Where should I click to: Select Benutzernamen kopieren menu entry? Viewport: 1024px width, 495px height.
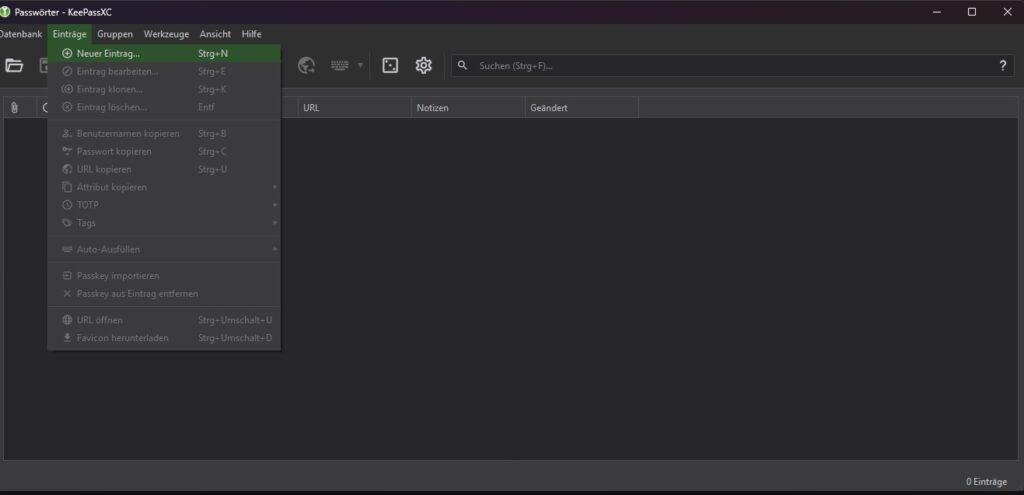(x=165, y=134)
